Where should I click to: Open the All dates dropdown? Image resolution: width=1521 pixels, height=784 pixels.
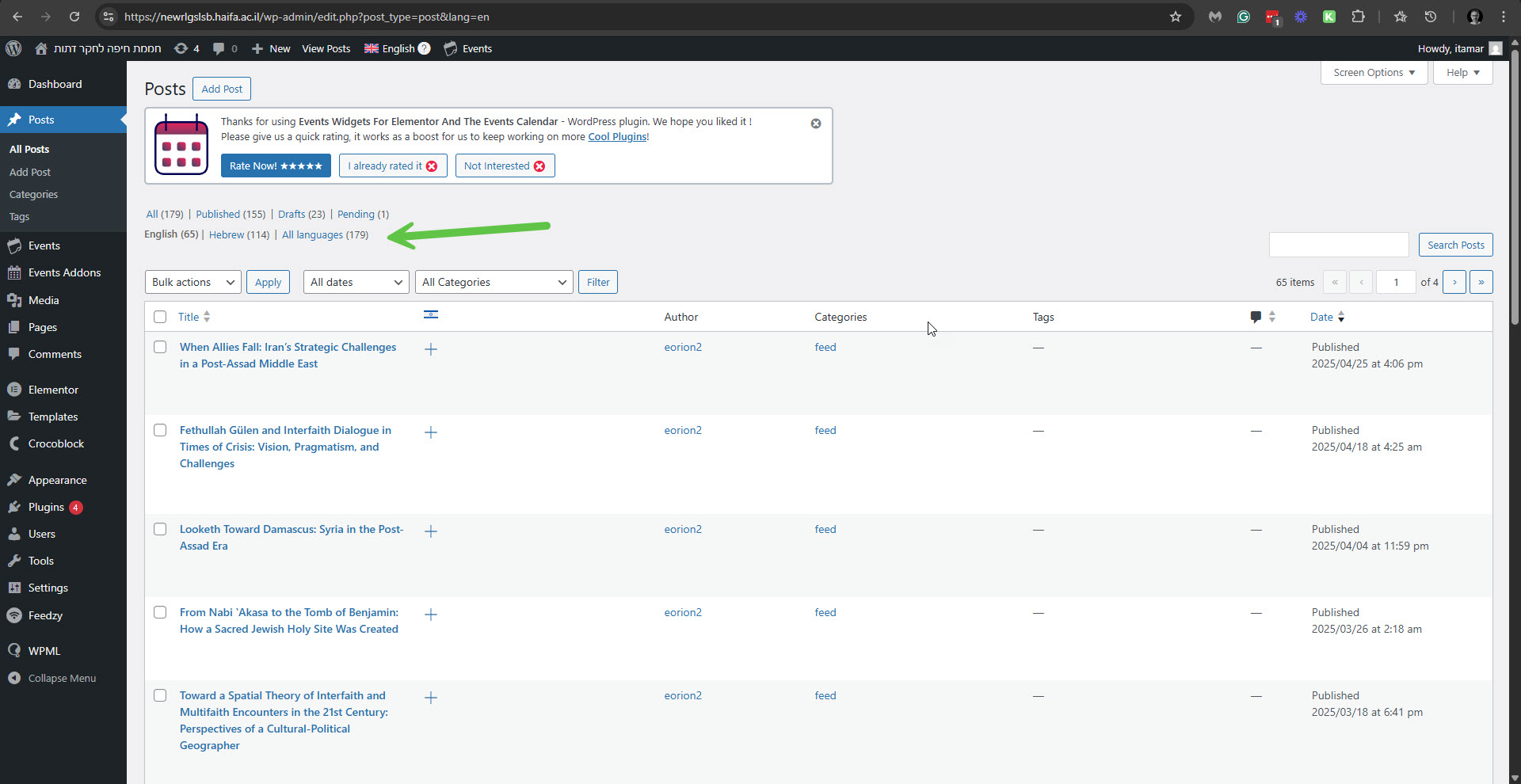point(356,282)
